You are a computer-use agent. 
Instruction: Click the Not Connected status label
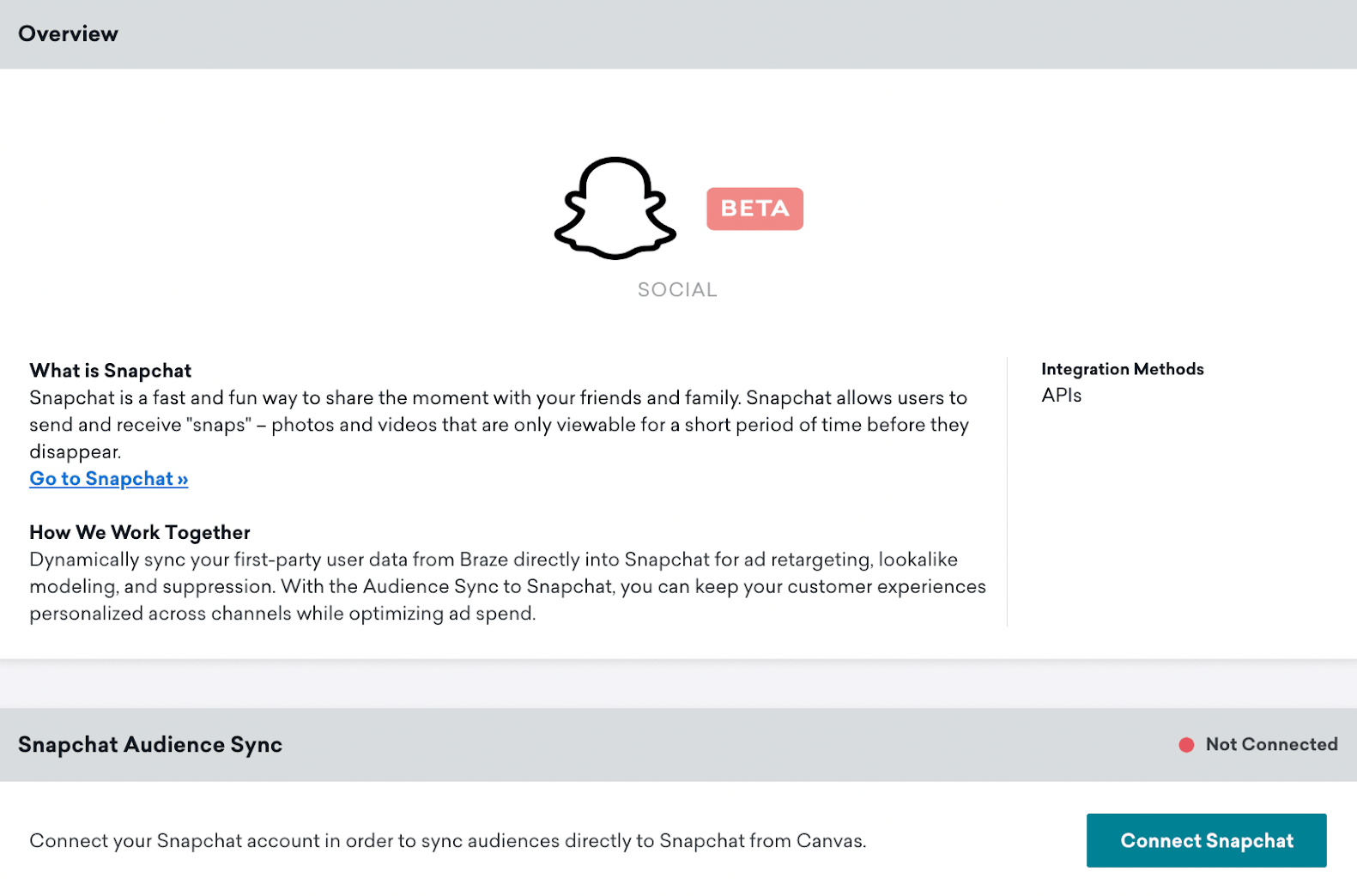click(1269, 745)
